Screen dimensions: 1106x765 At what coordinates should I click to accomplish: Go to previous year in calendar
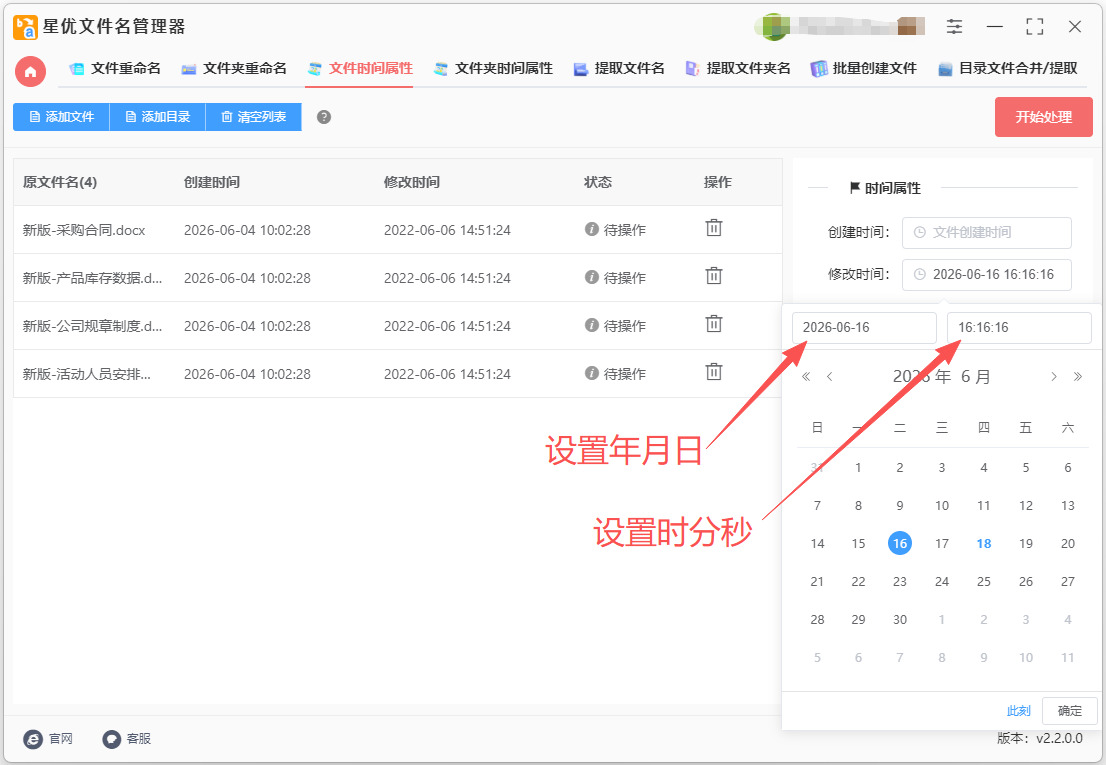point(806,377)
